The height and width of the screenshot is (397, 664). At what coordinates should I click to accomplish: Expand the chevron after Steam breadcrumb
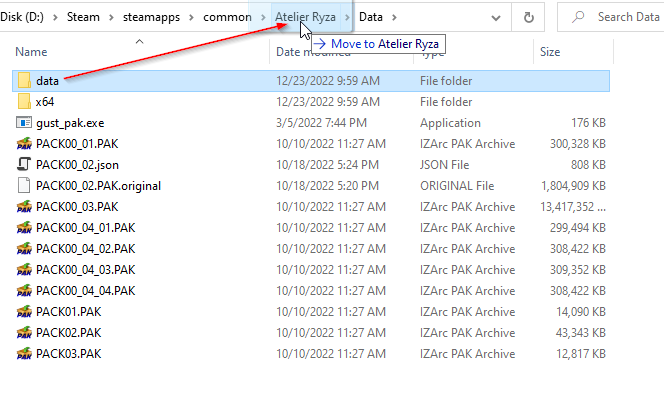pyautogui.click(x=111, y=17)
